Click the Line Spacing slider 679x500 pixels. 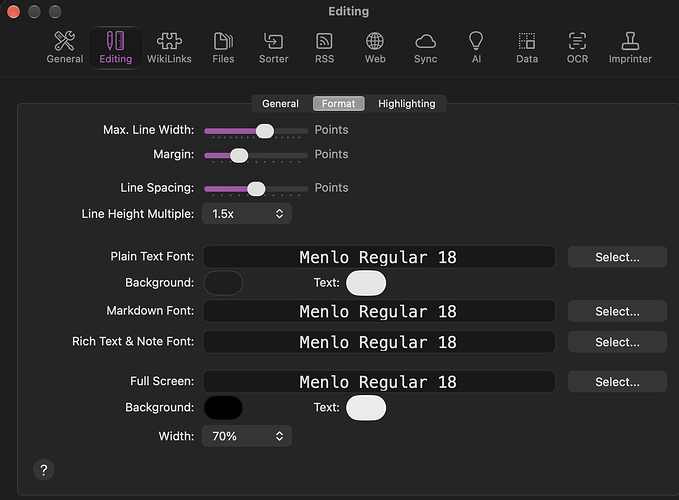256,189
